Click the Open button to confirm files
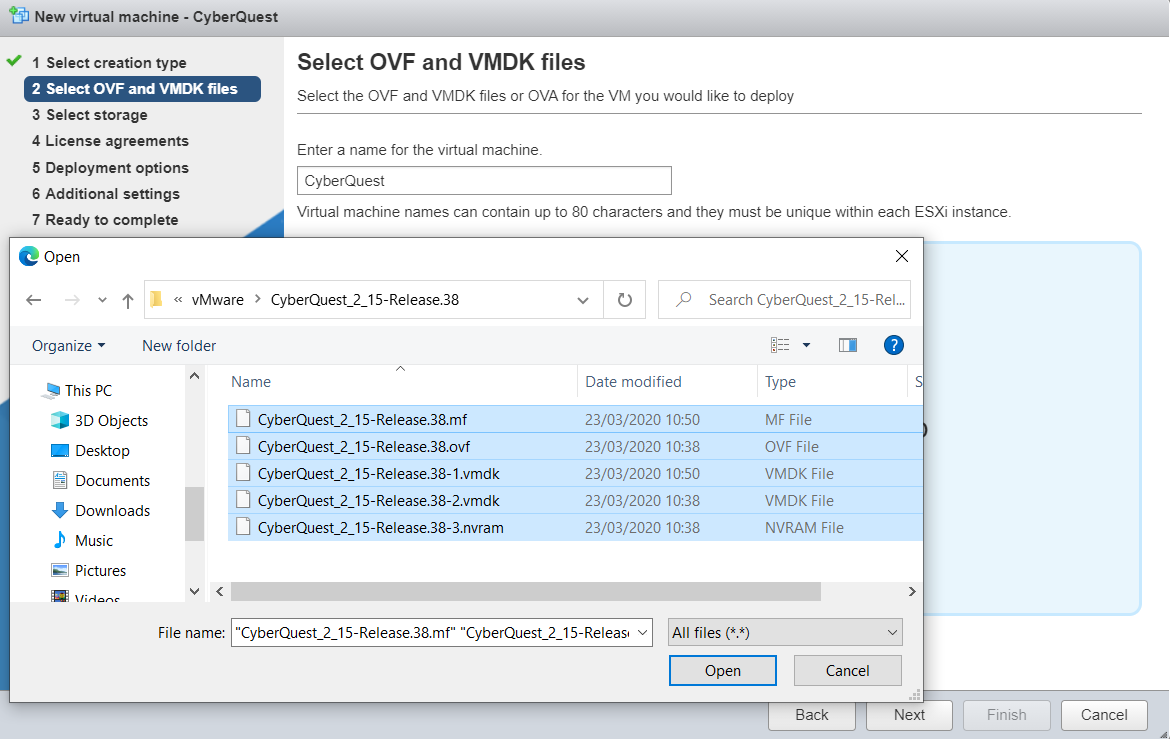 [722, 670]
